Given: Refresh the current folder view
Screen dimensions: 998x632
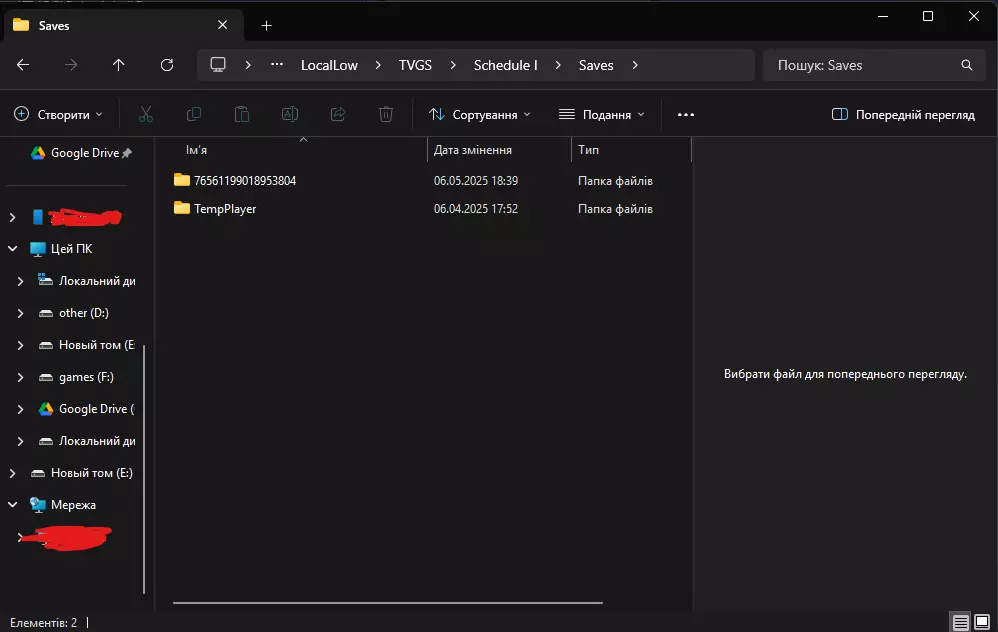Looking at the screenshot, I should pyautogui.click(x=167, y=65).
